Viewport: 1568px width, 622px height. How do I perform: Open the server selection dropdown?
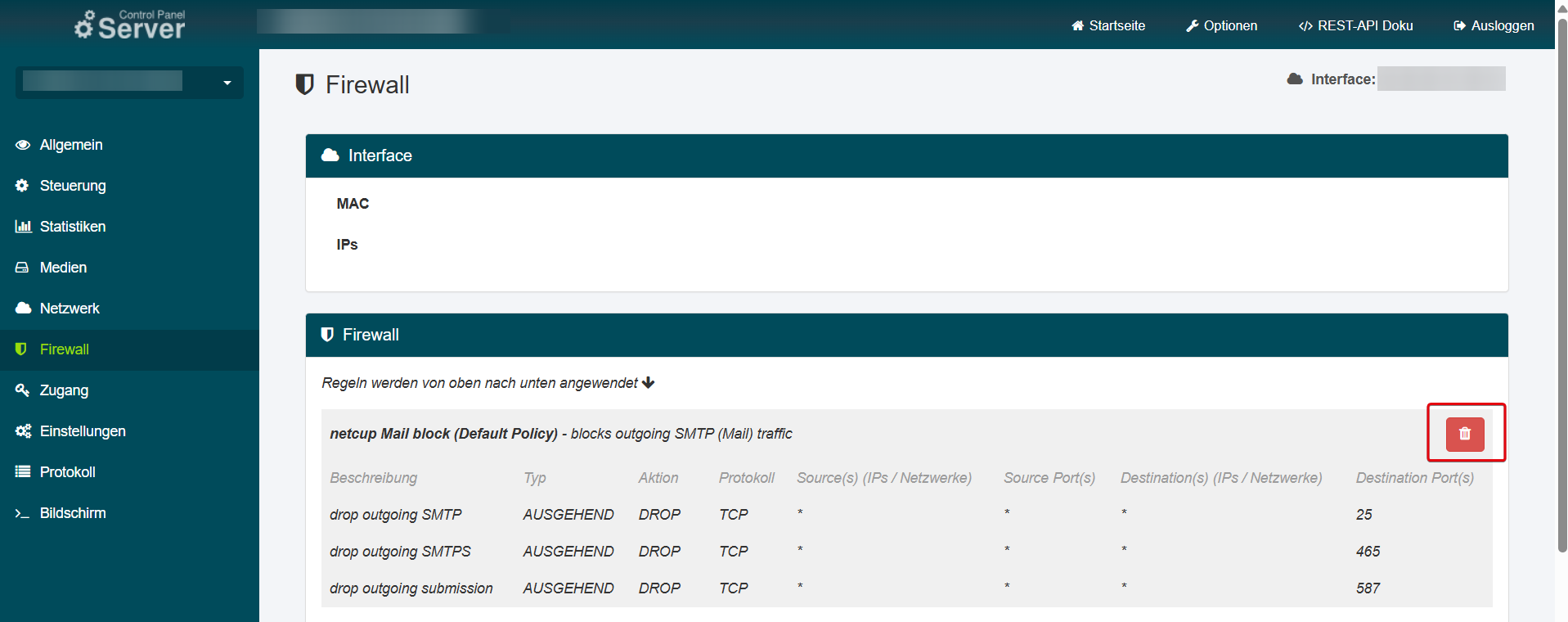click(129, 82)
